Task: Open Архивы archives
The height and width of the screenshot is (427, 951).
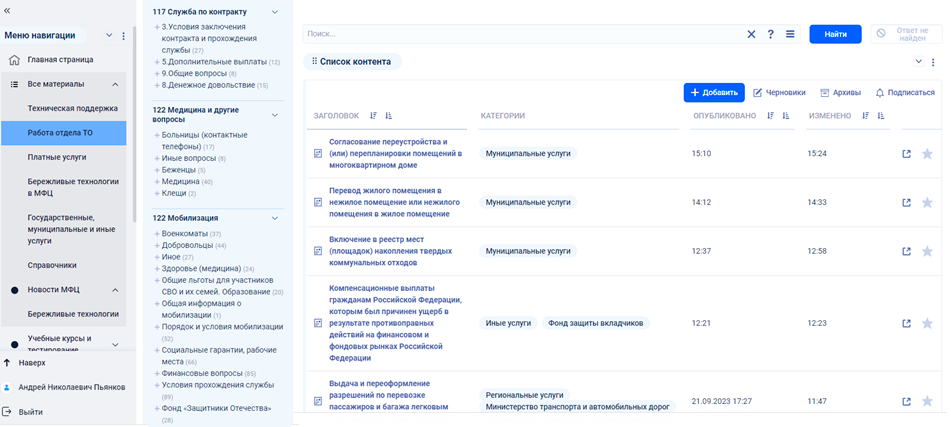Action: point(841,93)
